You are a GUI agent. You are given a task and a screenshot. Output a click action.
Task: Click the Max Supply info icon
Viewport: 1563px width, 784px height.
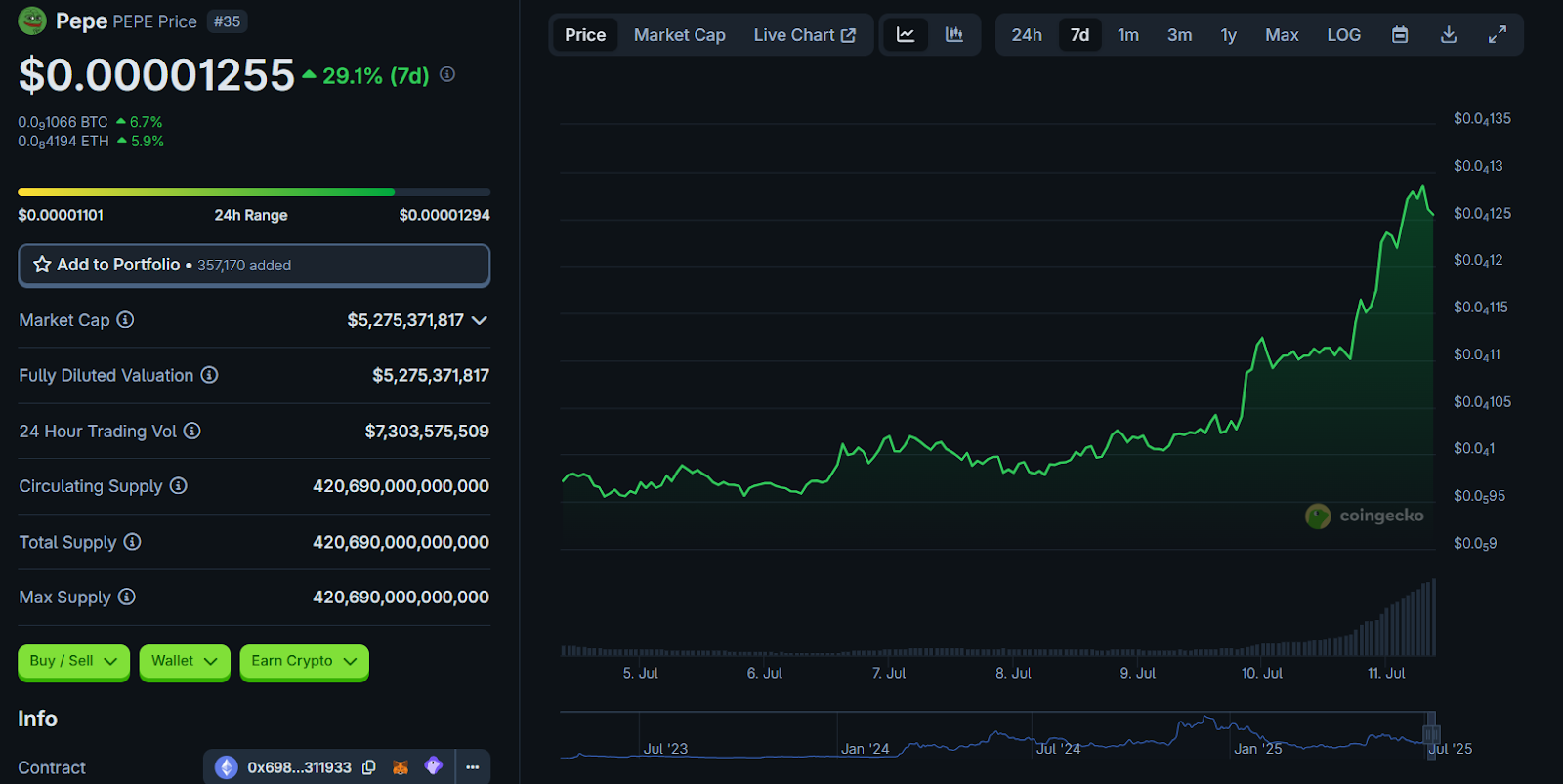(126, 597)
